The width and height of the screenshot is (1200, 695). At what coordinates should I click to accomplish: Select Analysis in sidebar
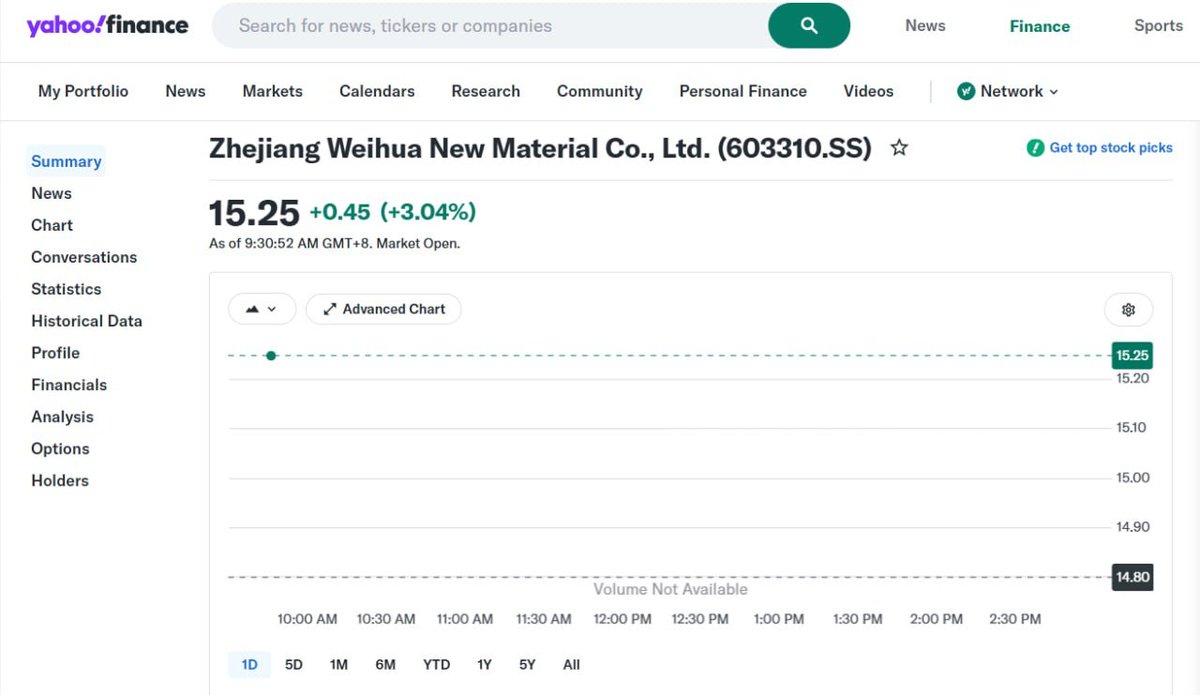[x=62, y=417]
